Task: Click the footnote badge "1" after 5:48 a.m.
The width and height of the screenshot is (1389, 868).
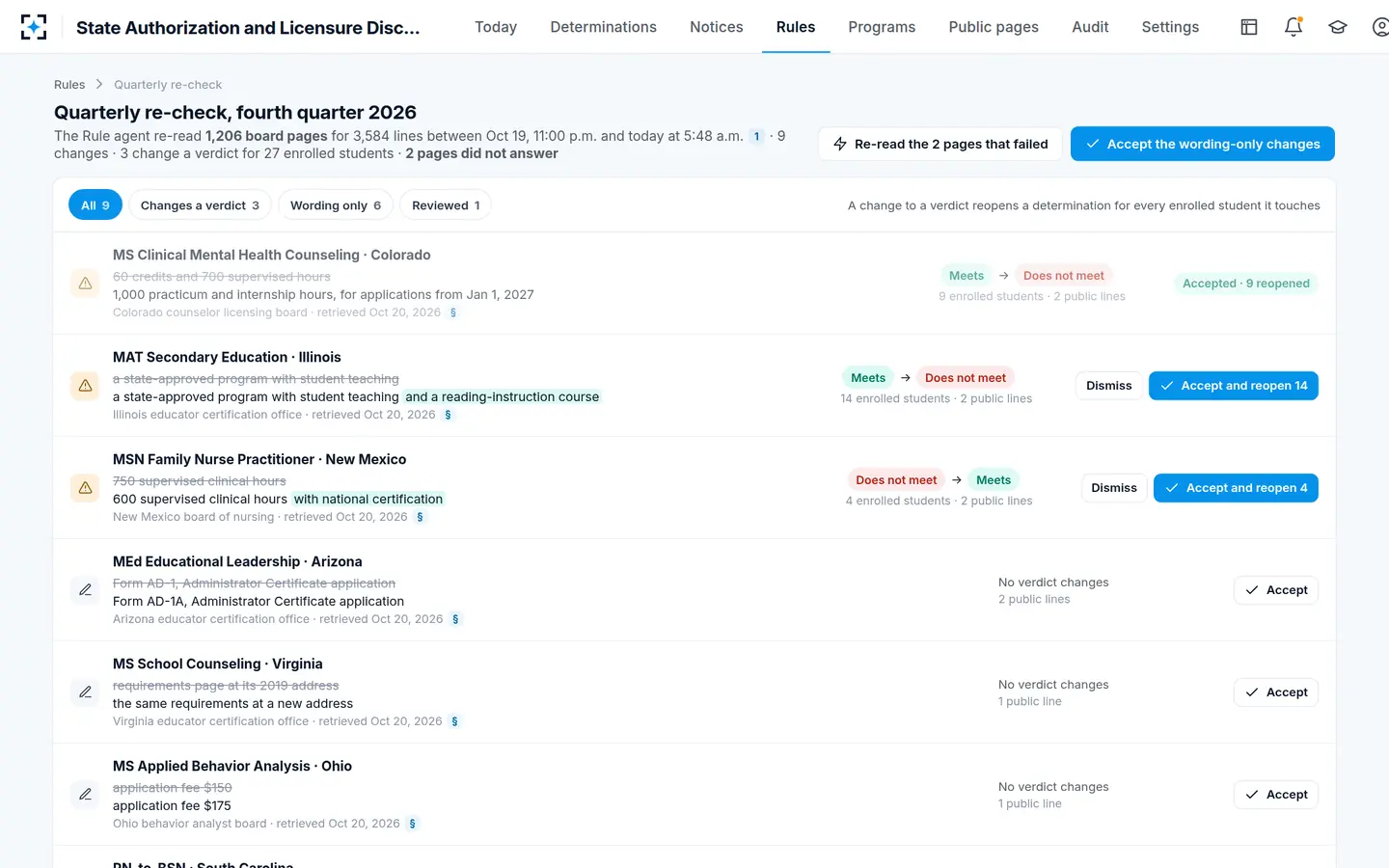Action: pos(757,136)
